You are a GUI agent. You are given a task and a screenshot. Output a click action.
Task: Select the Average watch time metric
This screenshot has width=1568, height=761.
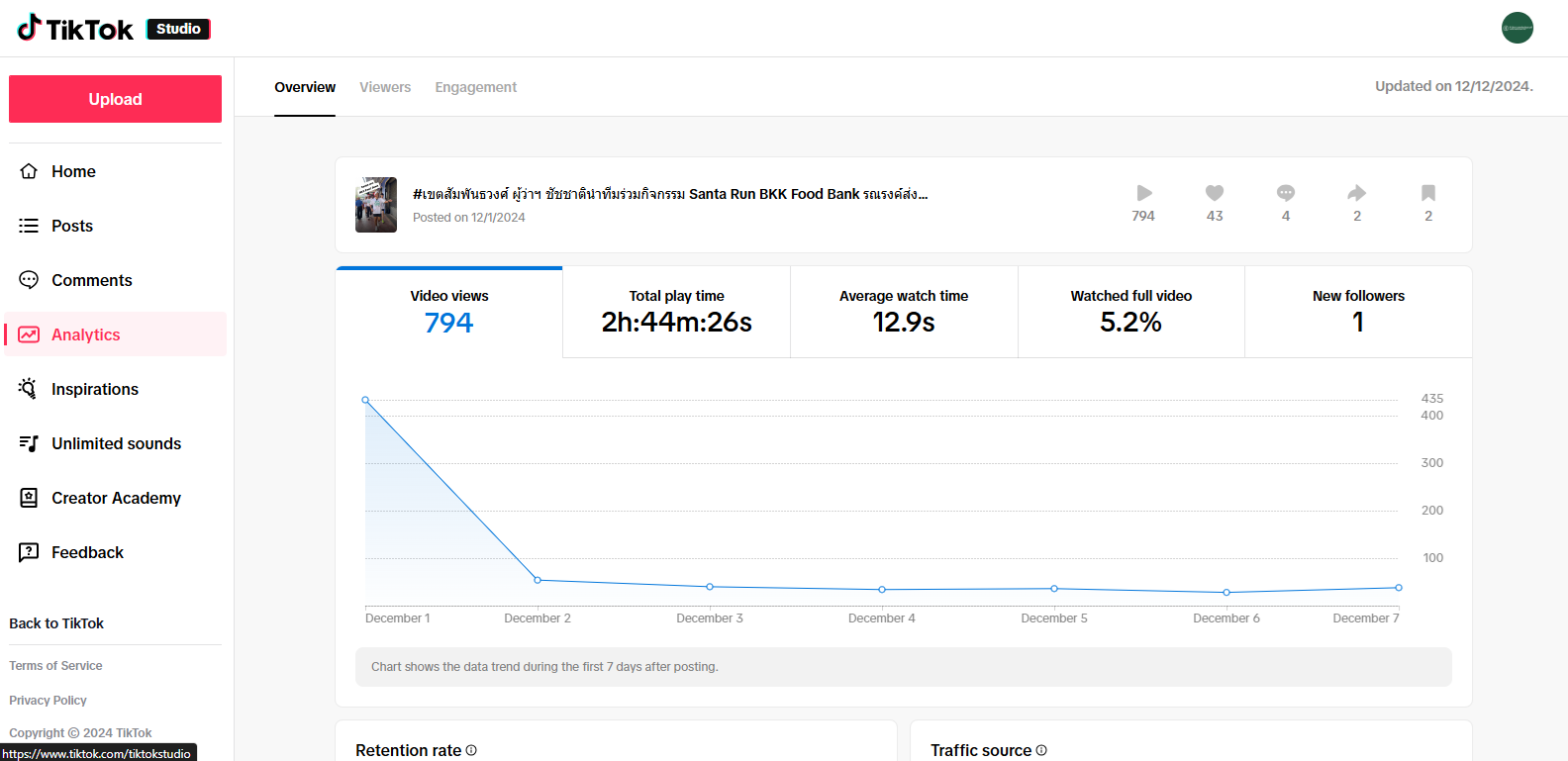[x=903, y=312]
